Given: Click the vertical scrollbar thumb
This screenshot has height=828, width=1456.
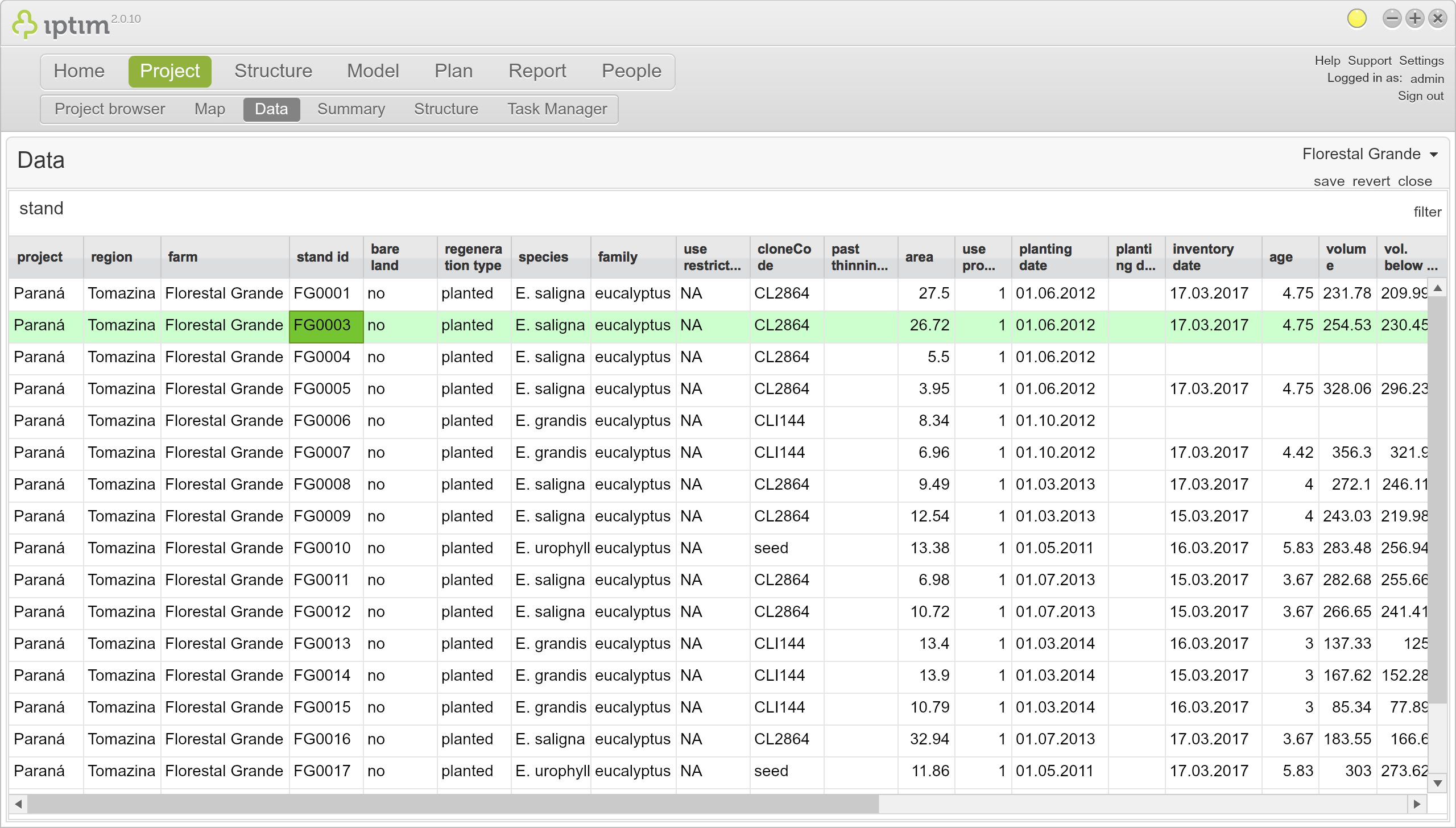Looking at the screenshot, I should pyautogui.click(x=1437, y=500).
